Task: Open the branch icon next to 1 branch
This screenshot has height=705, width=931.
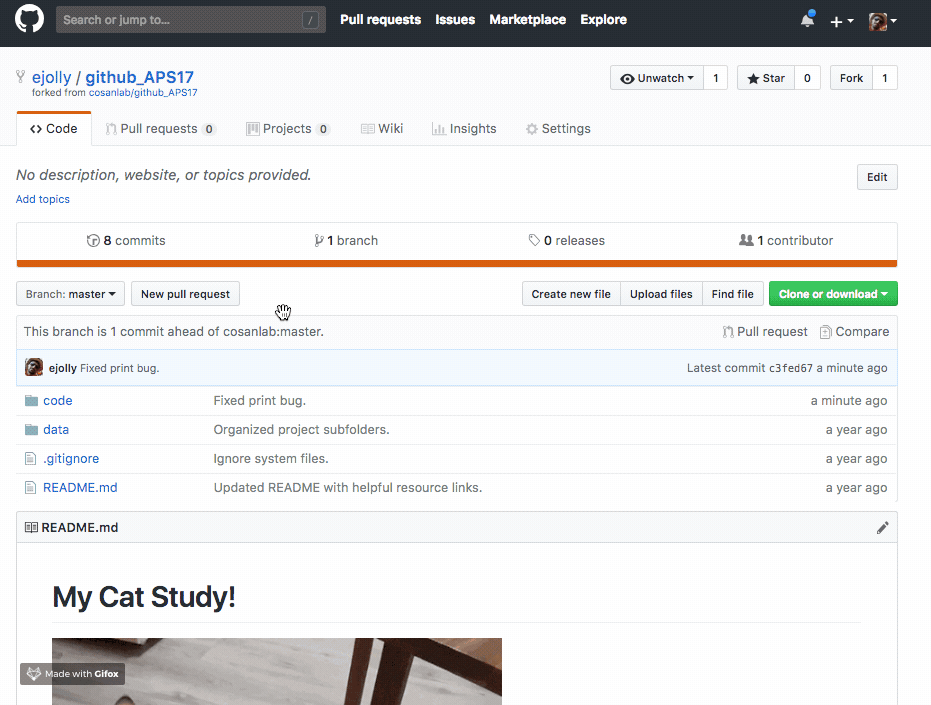Action: tap(318, 240)
